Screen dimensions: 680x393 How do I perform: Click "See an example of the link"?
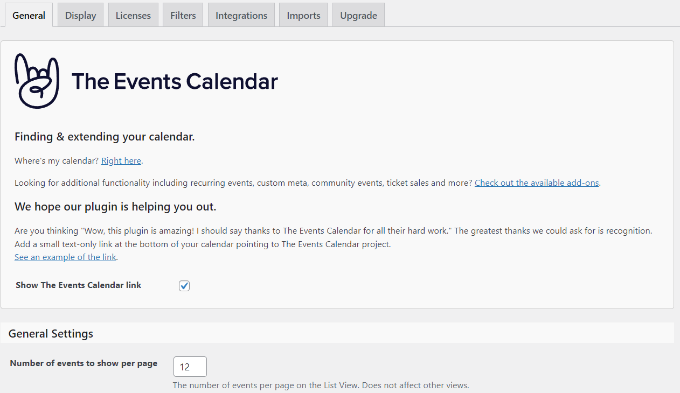[x=65, y=257]
